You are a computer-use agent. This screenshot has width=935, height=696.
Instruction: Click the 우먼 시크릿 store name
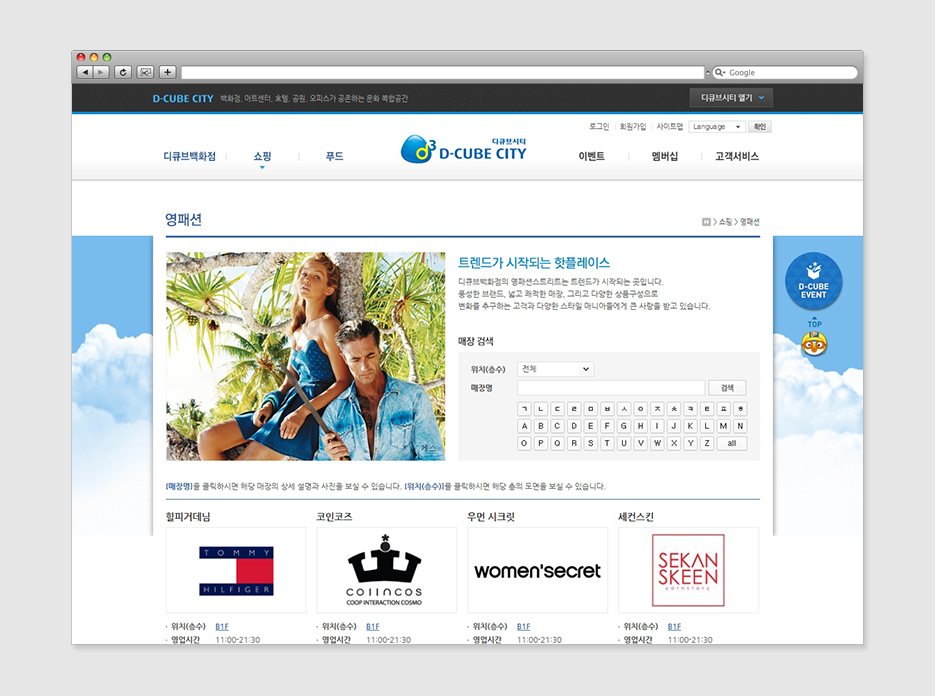(x=491, y=516)
